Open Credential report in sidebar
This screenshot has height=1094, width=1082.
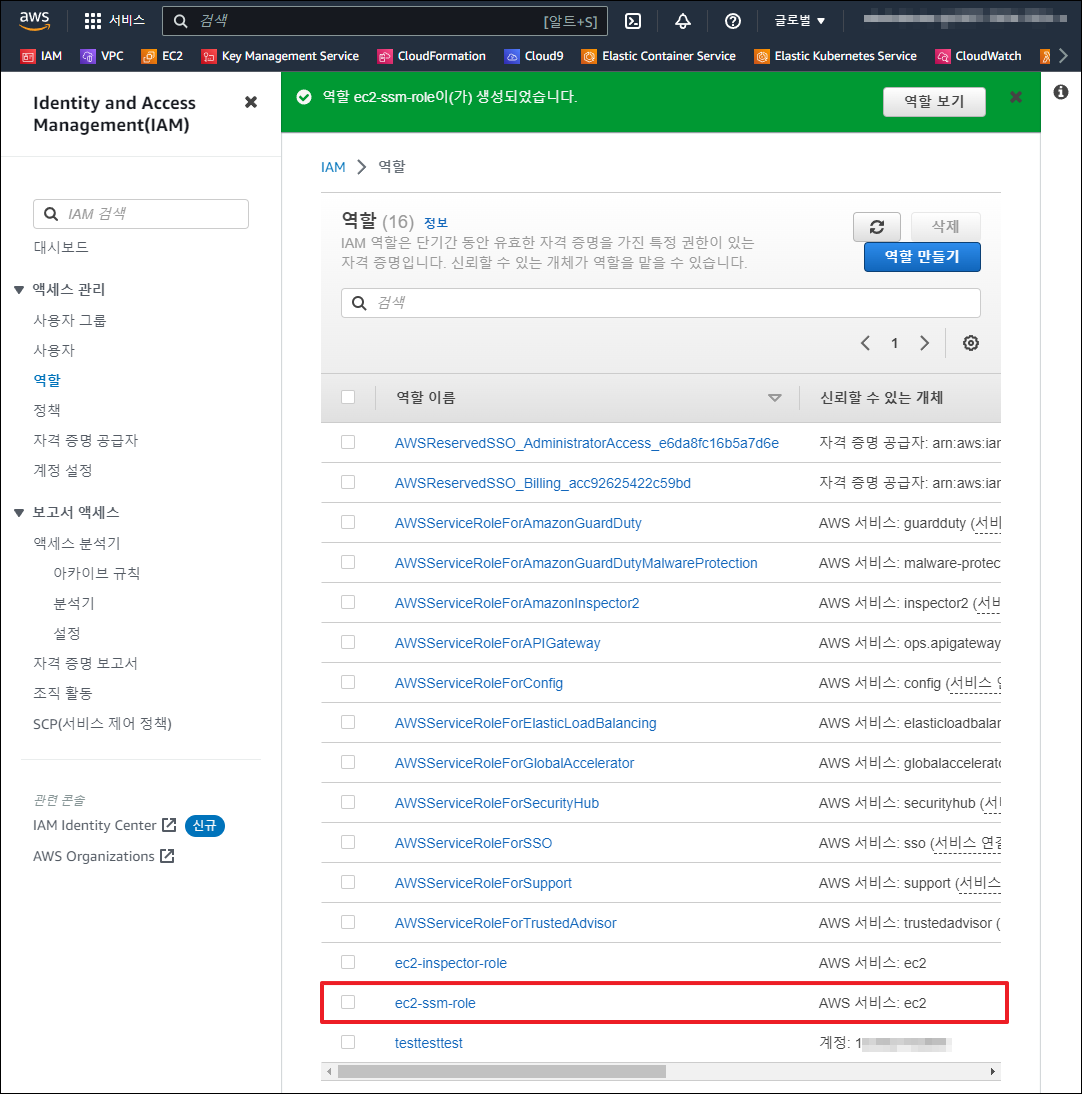pos(85,663)
